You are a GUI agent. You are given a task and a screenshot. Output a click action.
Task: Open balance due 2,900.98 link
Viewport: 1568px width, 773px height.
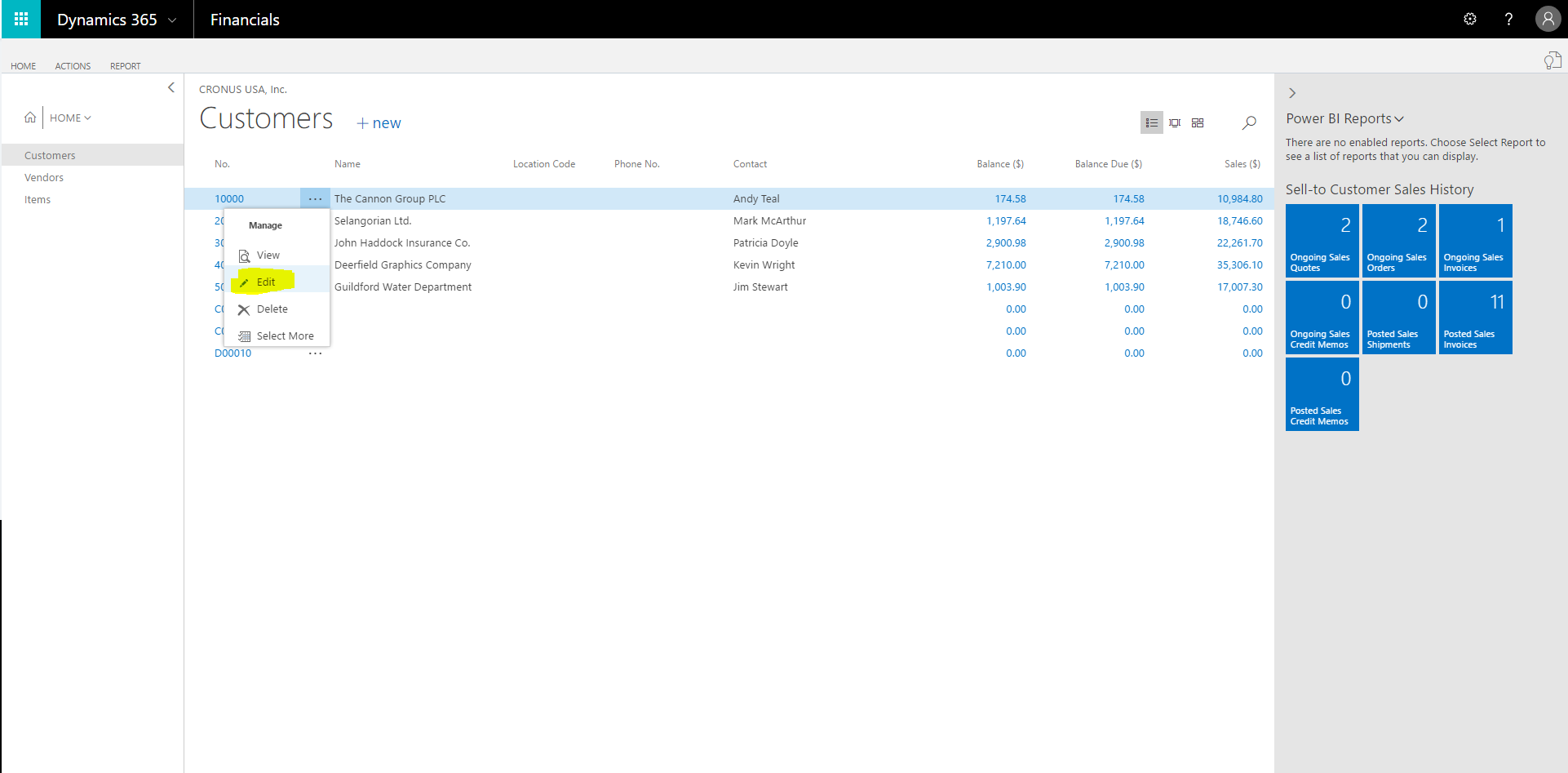[1124, 242]
